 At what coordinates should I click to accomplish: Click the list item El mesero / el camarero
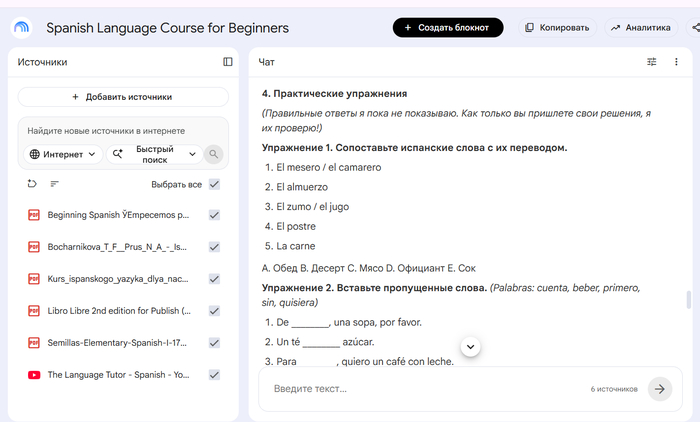329,167
